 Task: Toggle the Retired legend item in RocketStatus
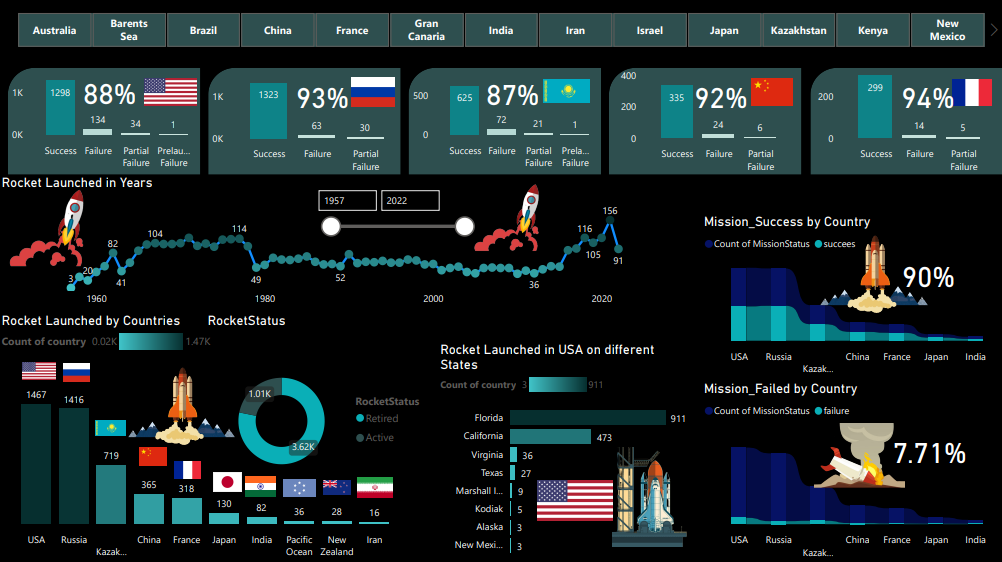pyautogui.click(x=377, y=418)
